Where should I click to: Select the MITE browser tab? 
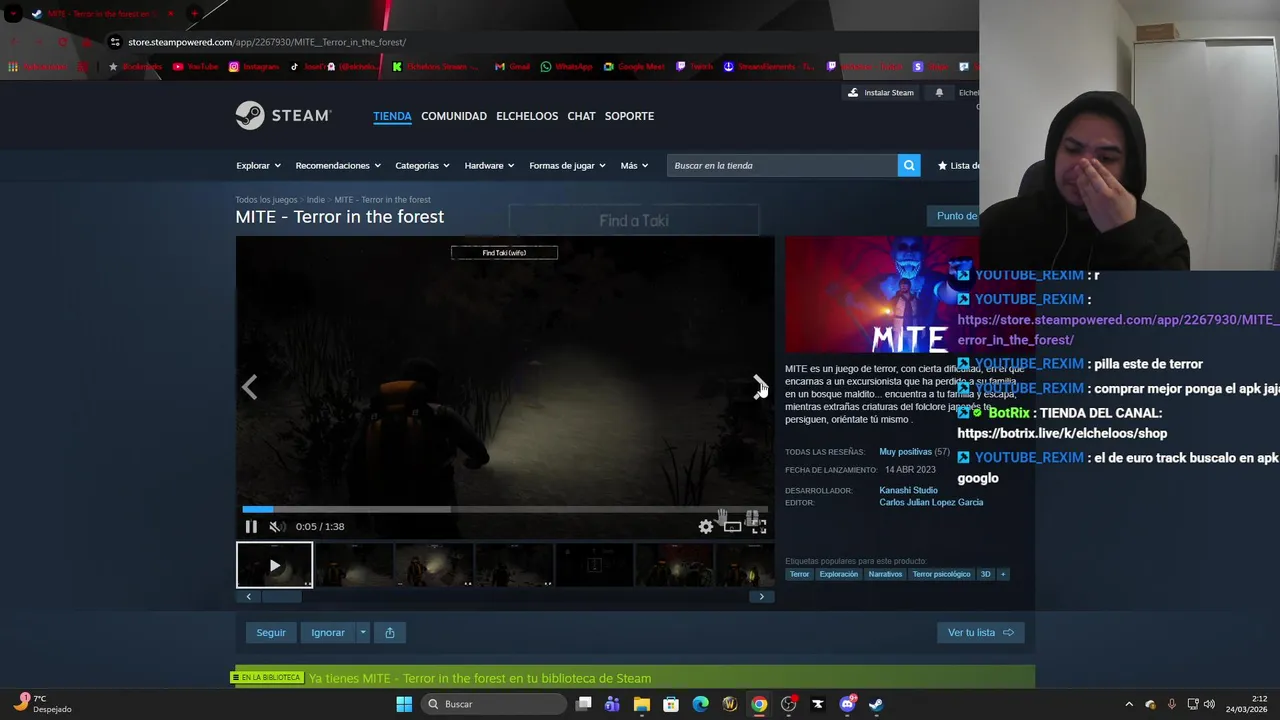[x=102, y=14]
